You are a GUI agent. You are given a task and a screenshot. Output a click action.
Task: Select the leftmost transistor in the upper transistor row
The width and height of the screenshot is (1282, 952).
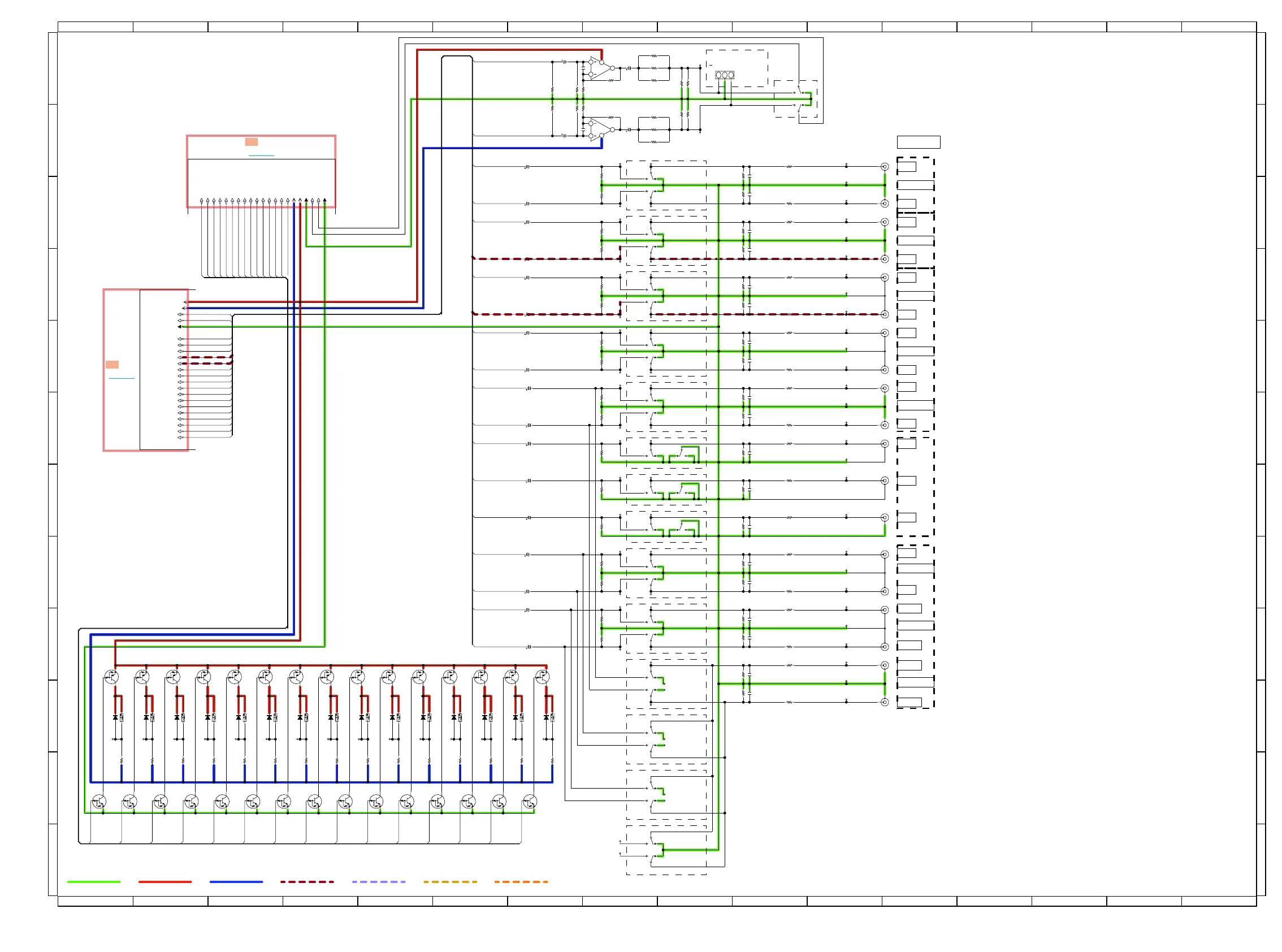click(x=111, y=677)
